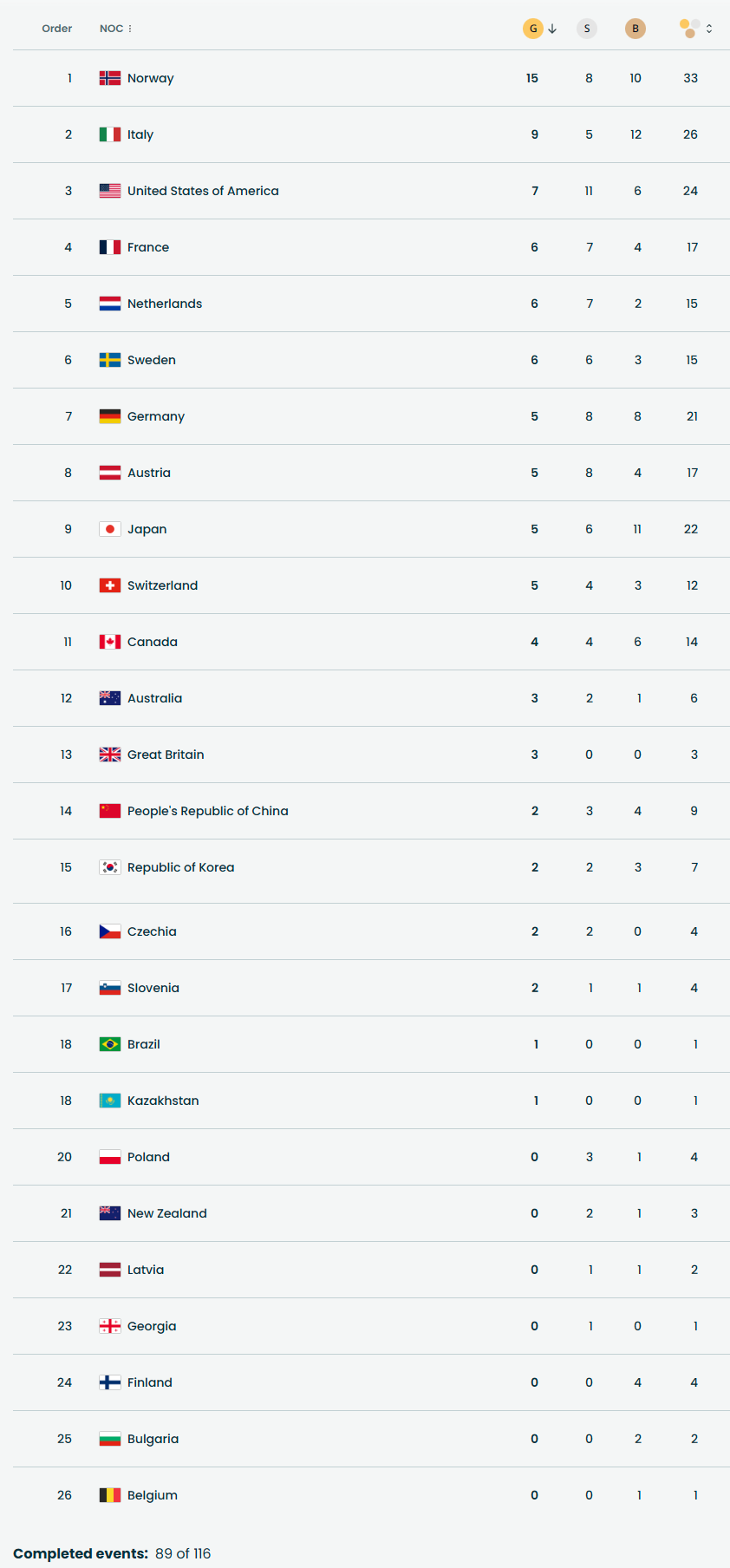Click Italy's total medal count 26
The image size is (730, 1568).
pos(690,134)
